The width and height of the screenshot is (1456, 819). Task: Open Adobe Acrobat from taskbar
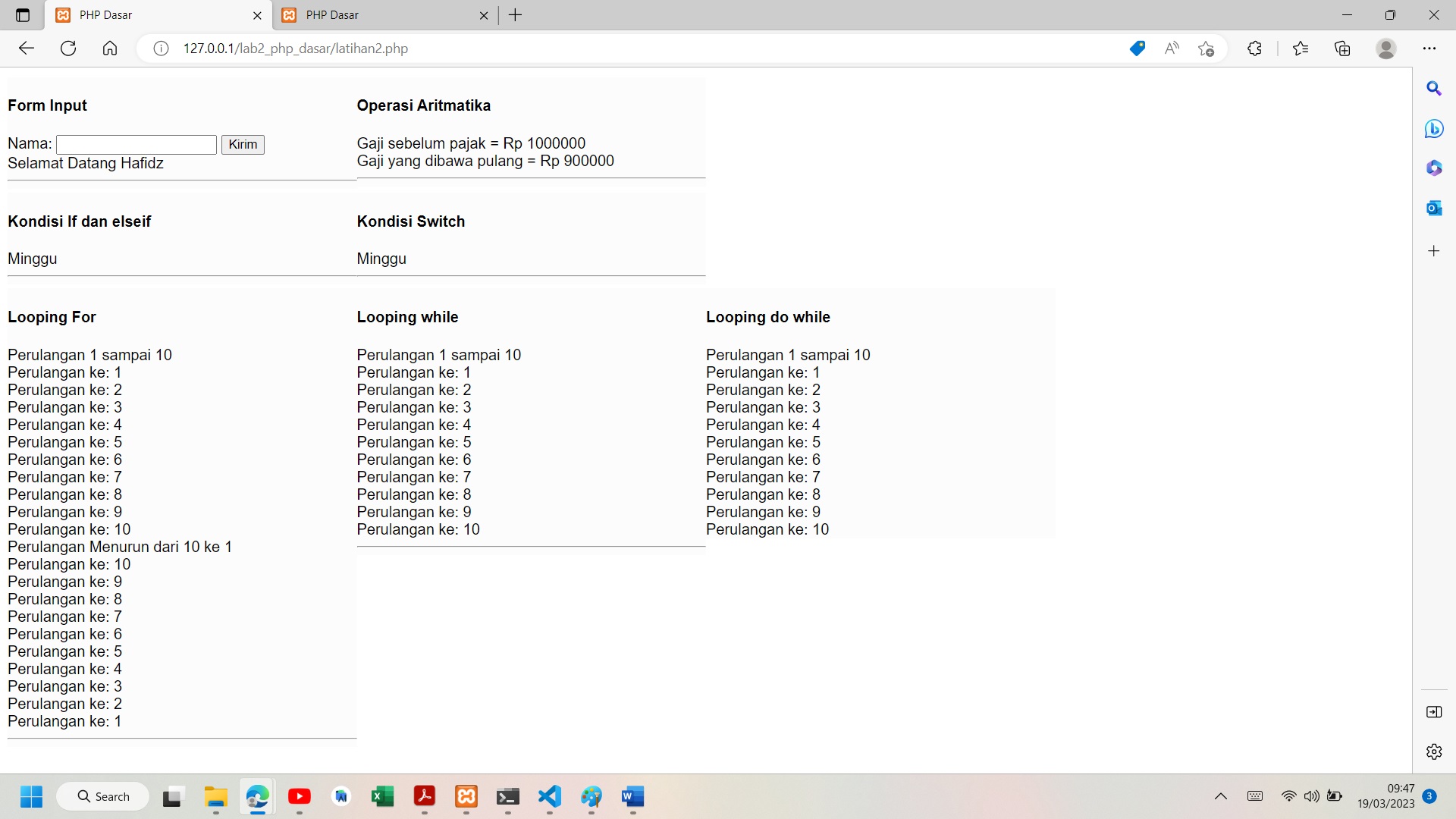[x=425, y=797]
